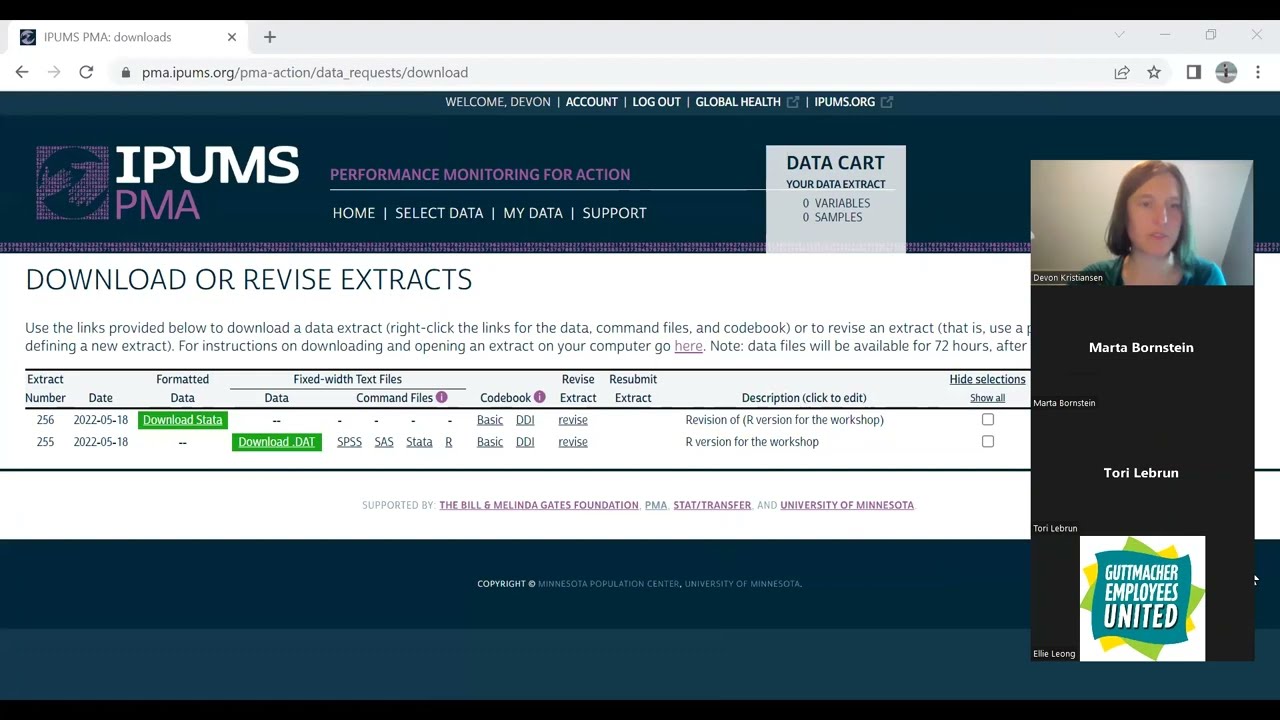Open University of Minnesota supporter link
This screenshot has height=720, width=1280.
pyautogui.click(x=847, y=505)
